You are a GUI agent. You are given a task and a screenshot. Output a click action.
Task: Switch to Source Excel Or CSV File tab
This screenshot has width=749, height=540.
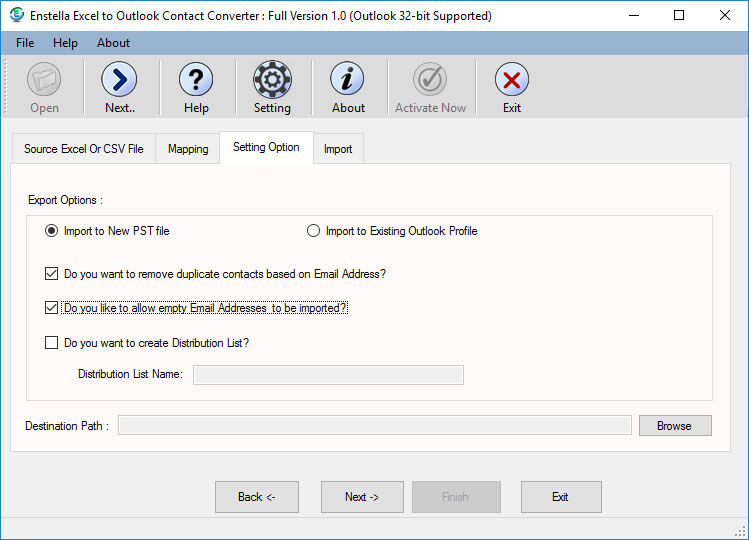[x=84, y=149]
